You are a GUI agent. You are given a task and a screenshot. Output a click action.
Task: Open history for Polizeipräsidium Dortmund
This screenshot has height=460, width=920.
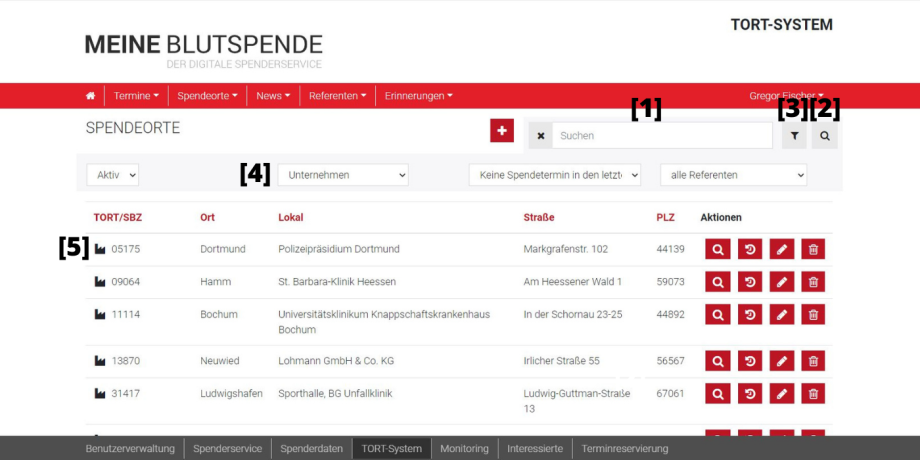[x=750, y=249]
